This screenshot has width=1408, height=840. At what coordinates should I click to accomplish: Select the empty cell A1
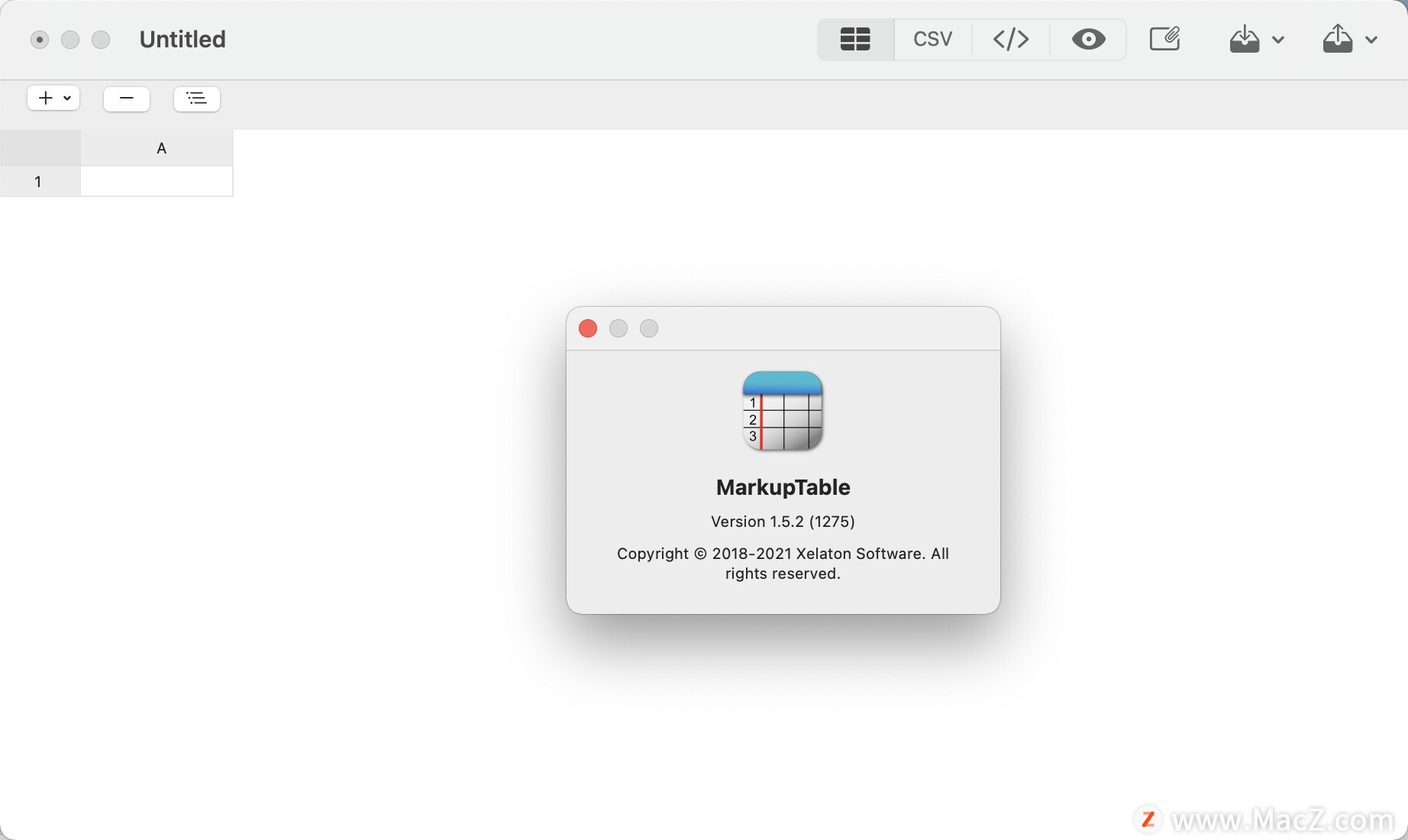tap(157, 181)
